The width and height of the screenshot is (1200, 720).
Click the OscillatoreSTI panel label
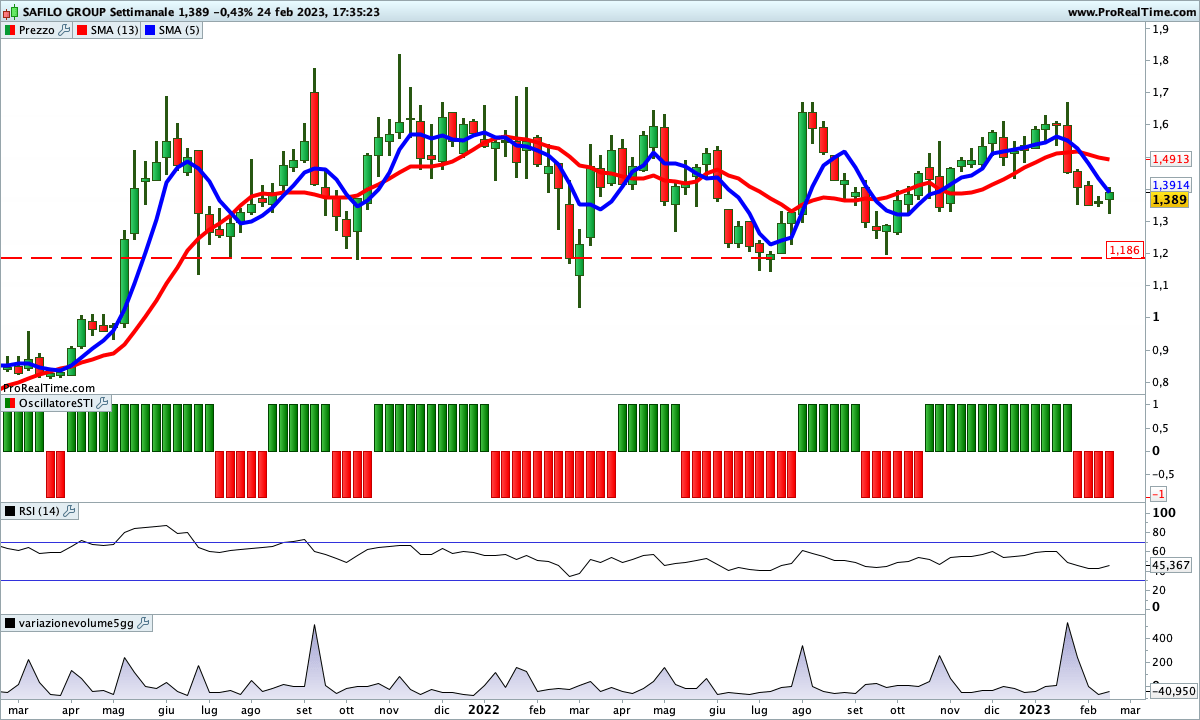[x=56, y=403]
